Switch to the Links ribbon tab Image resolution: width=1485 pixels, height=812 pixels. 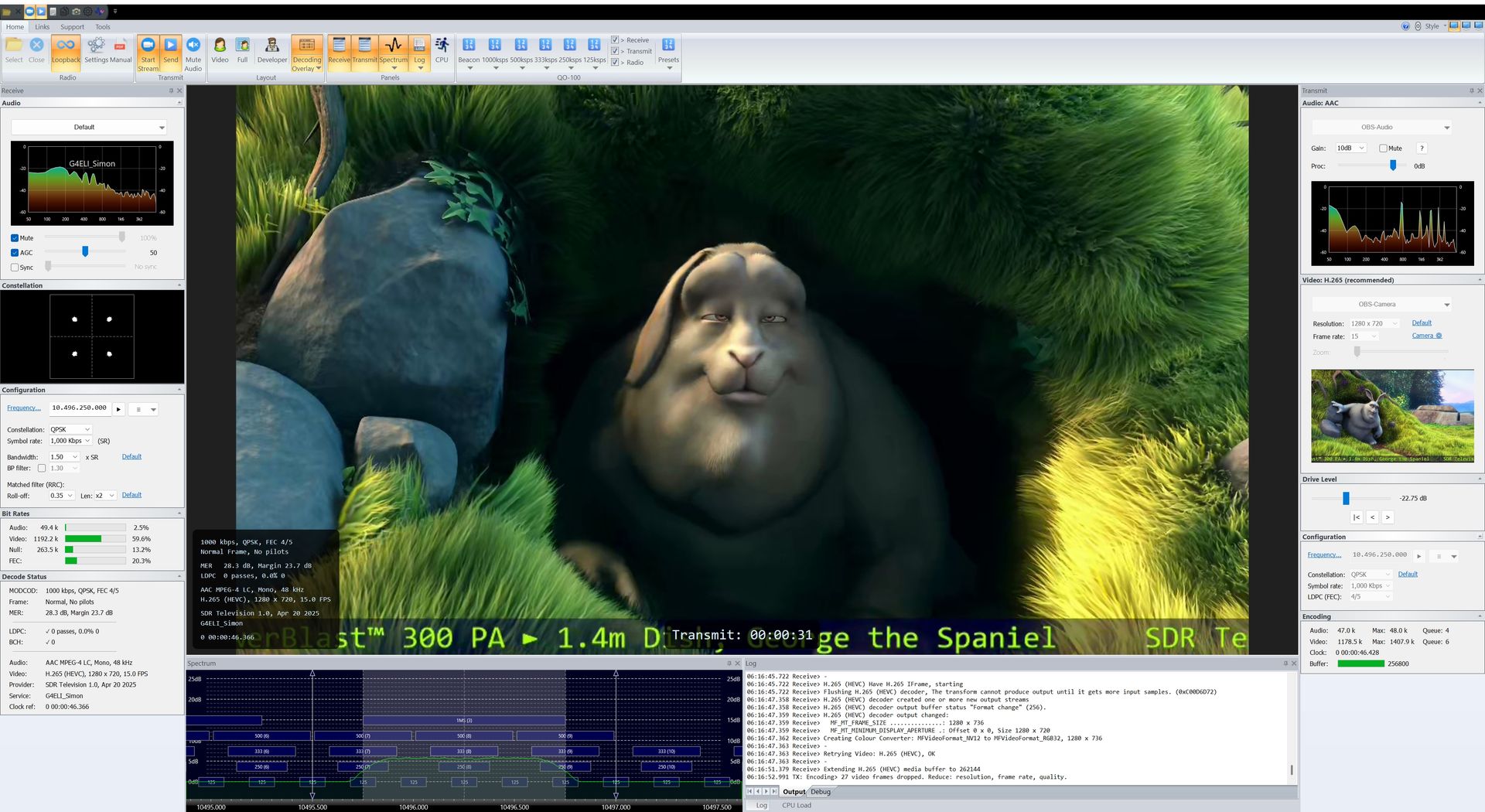point(42,26)
